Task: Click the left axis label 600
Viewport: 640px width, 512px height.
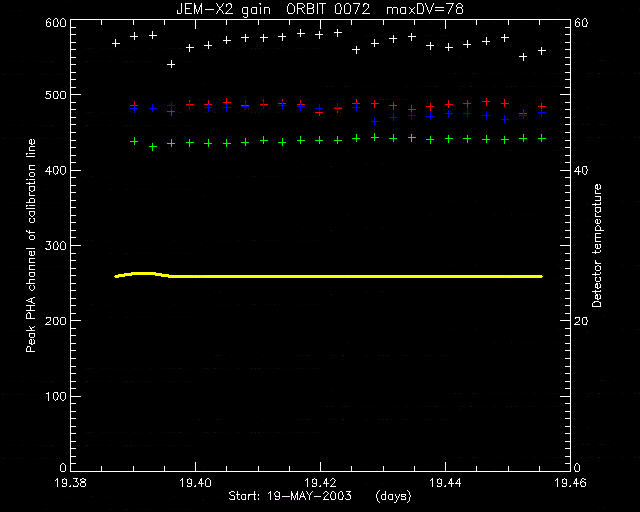Action: (56, 23)
